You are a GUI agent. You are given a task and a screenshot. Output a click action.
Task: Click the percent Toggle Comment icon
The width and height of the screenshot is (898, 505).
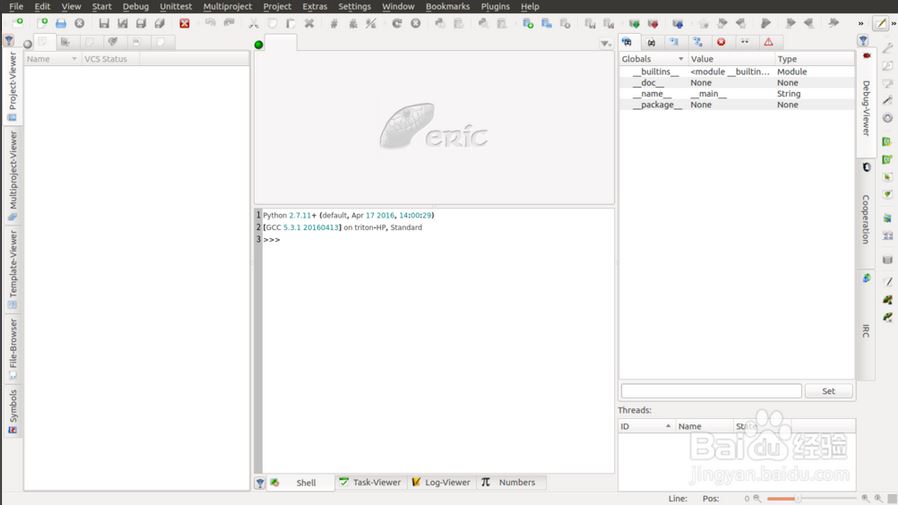click(371, 23)
